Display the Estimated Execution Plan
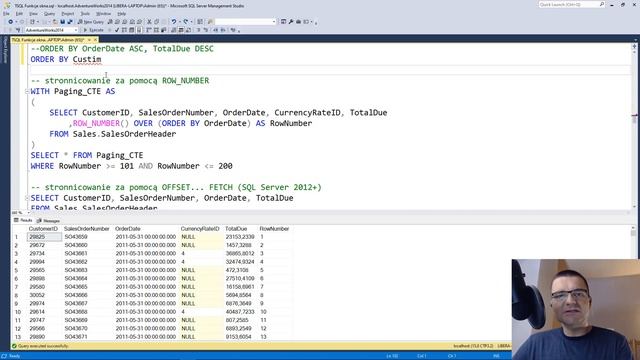The height and width of the screenshot is (360, 640). pyautogui.click(x=124, y=30)
